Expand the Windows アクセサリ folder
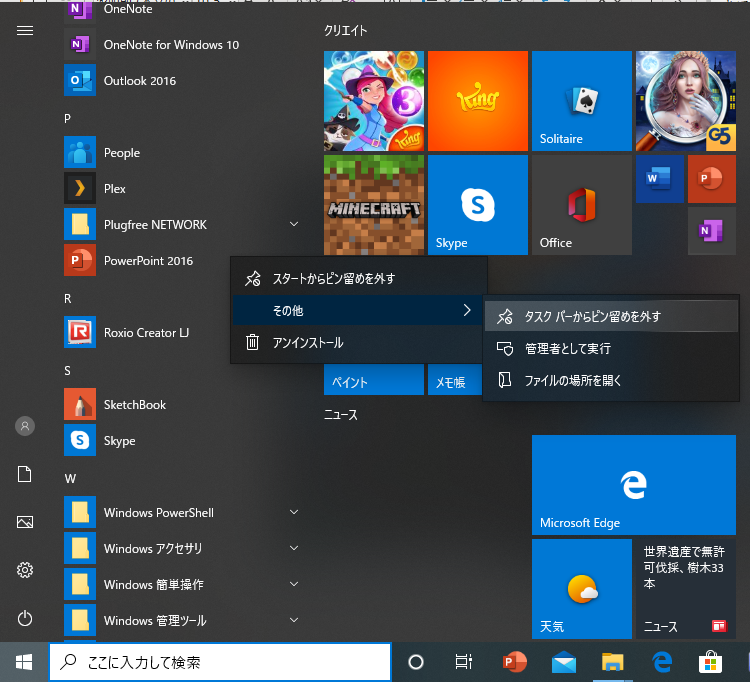 pos(294,548)
